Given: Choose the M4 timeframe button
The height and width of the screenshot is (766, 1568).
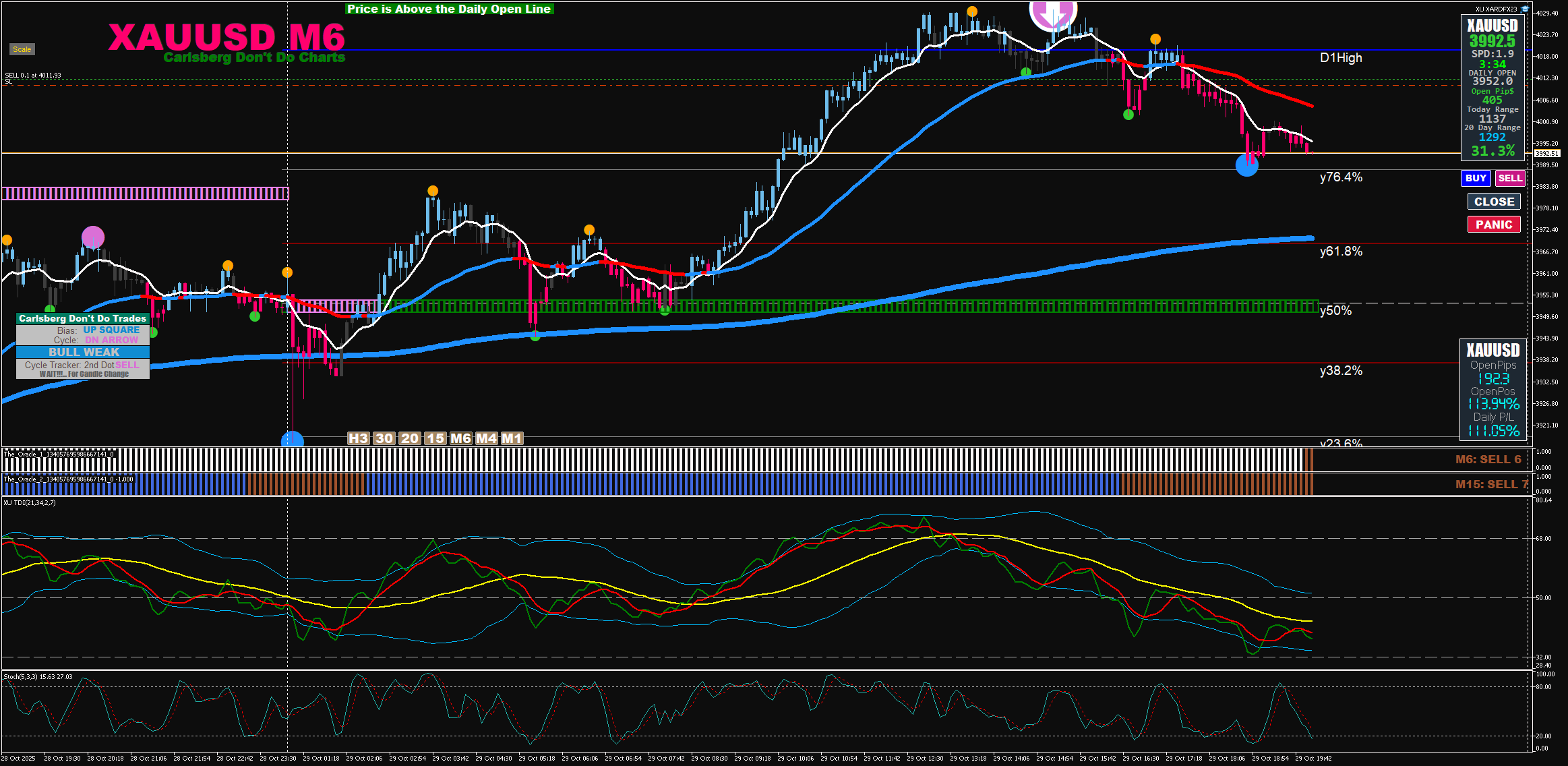Looking at the screenshot, I should [x=486, y=438].
